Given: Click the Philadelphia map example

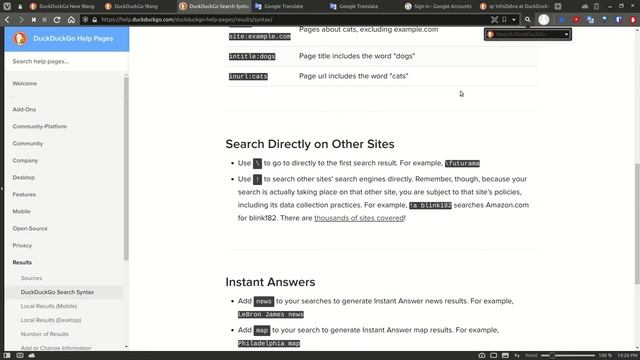Looking at the screenshot, I should coord(269,343).
